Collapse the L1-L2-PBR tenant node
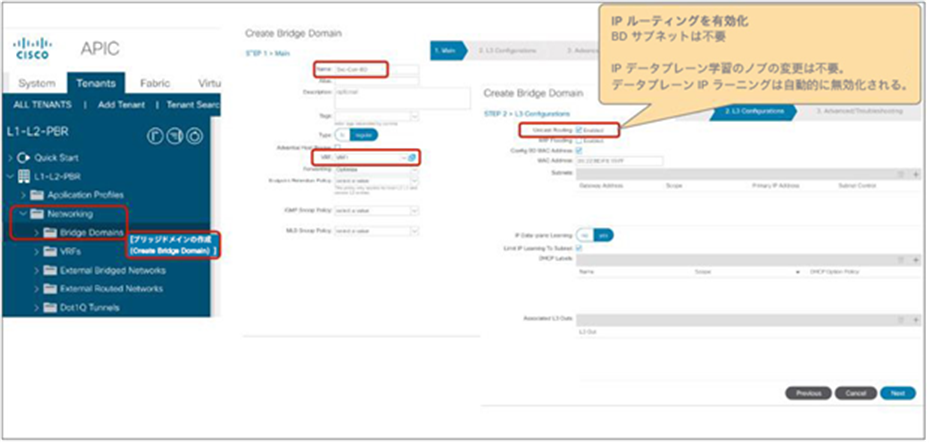 [10, 176]
